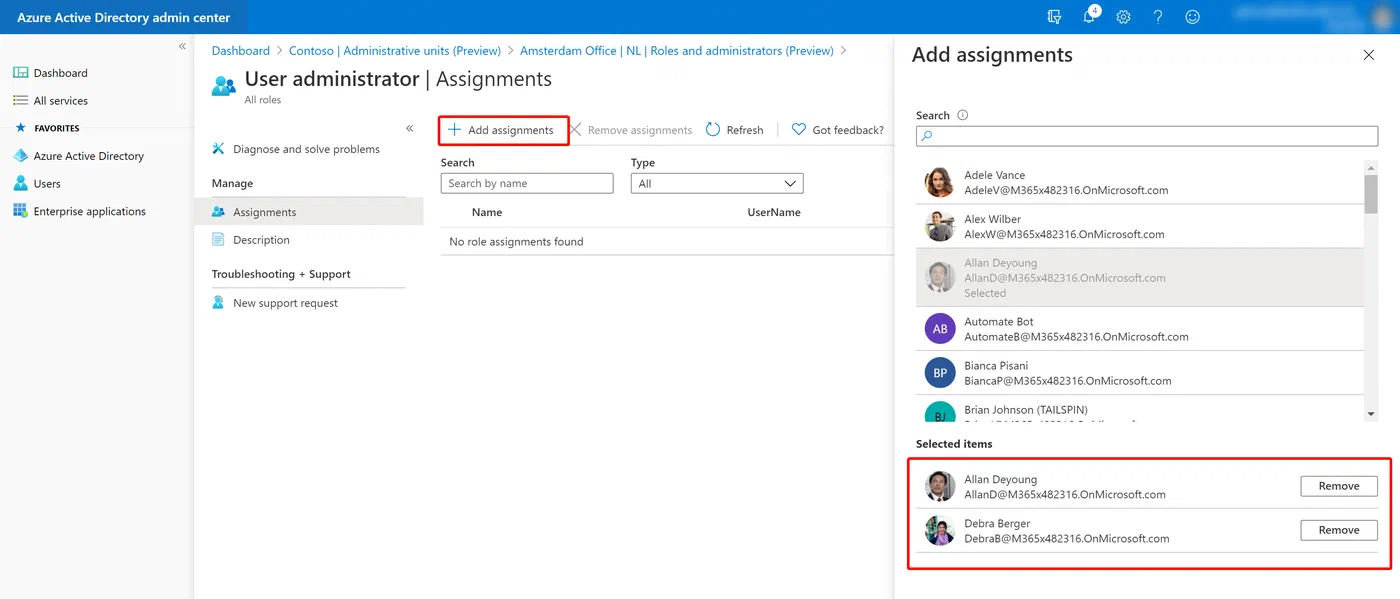1400x599 pixels.
Task: Click the plus icon for Add assignments
Action: (455, 130)
